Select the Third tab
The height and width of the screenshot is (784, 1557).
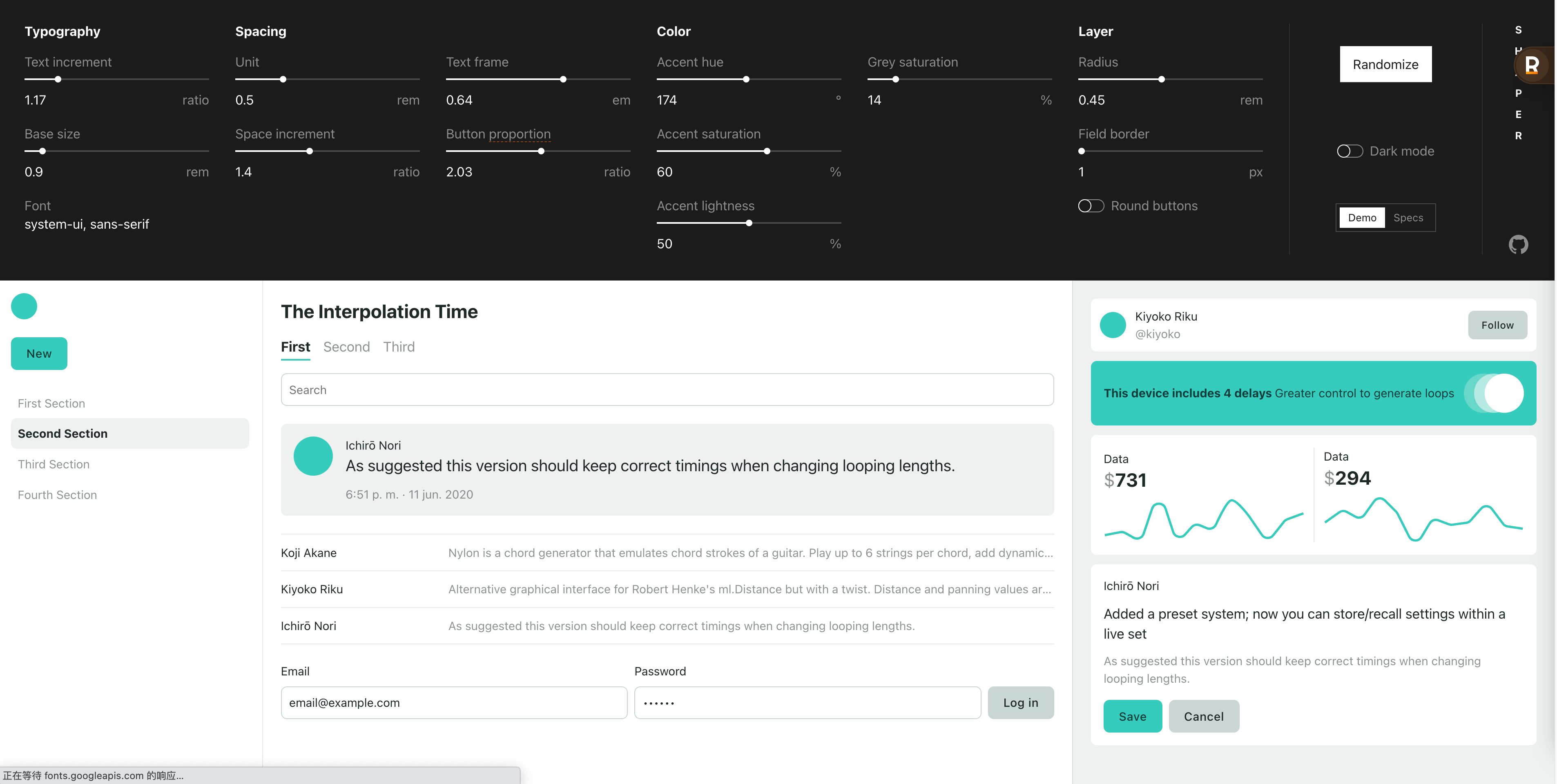399,347
